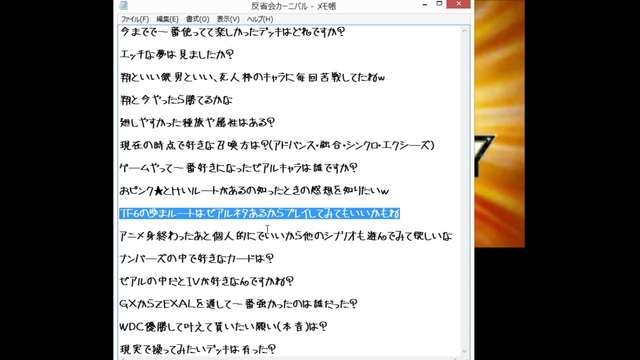Screen dimensions: 640x360
Task: Click the line starting with GXからZEXAL
Action: (238, 304)
